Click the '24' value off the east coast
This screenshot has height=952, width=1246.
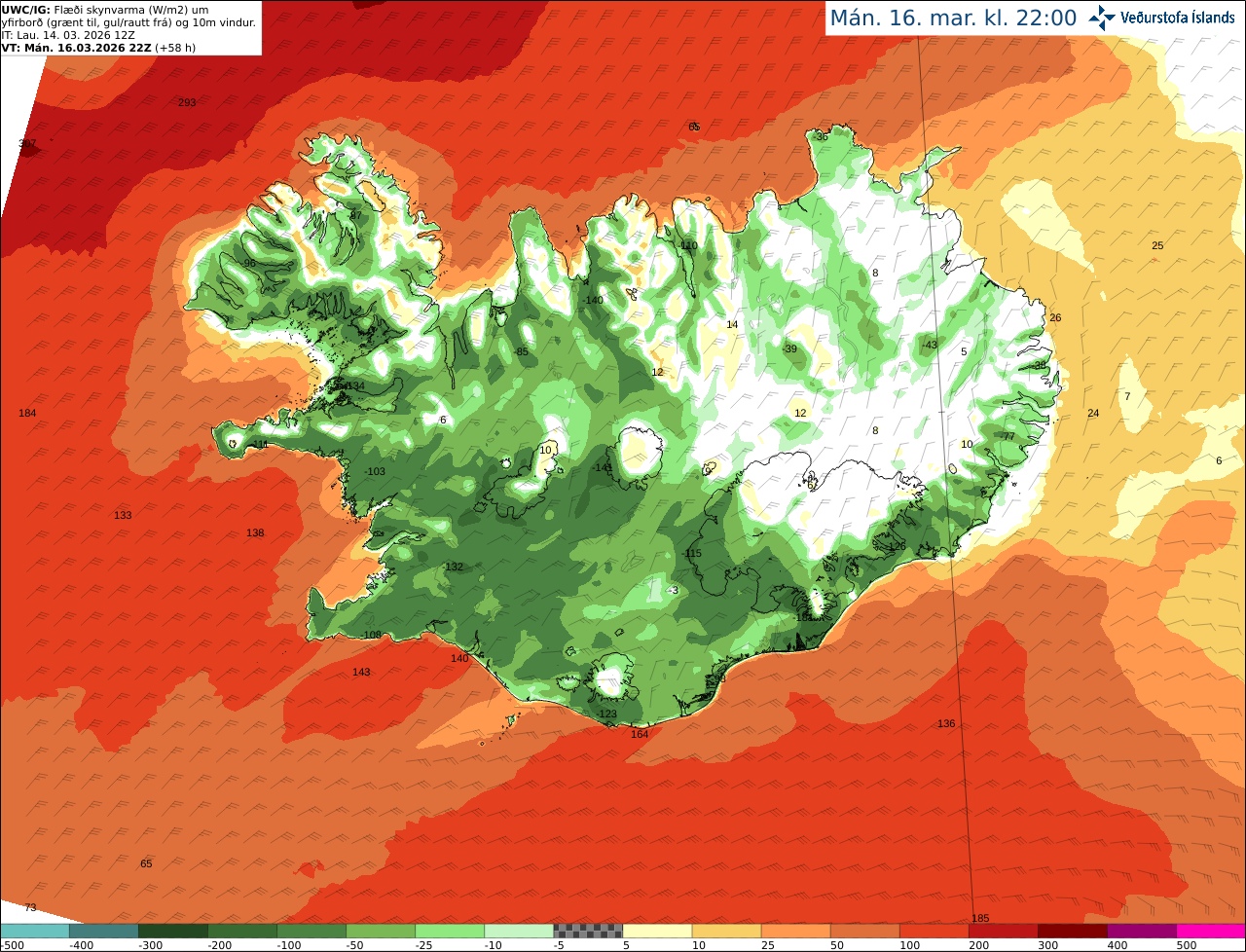click(1093, 414)
